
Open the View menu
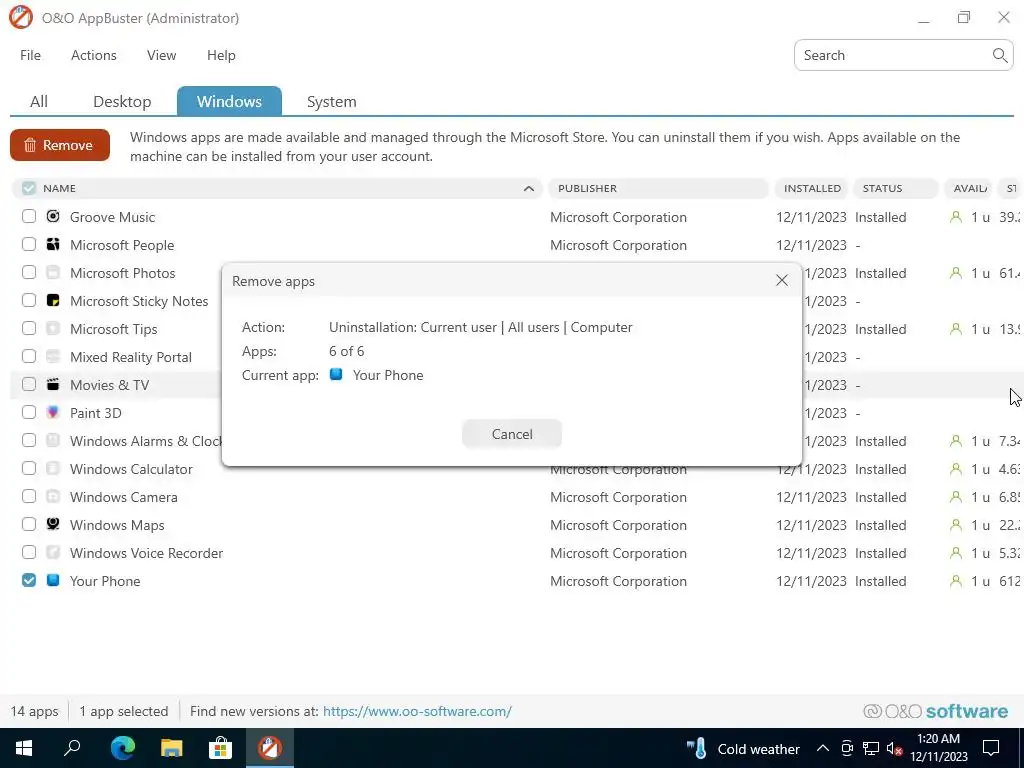(x=161, y=56)
